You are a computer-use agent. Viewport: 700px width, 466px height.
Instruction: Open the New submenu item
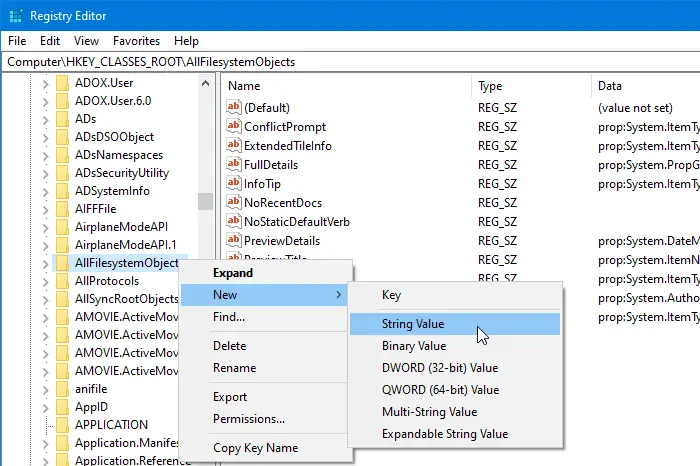click(x=264, y=295)
